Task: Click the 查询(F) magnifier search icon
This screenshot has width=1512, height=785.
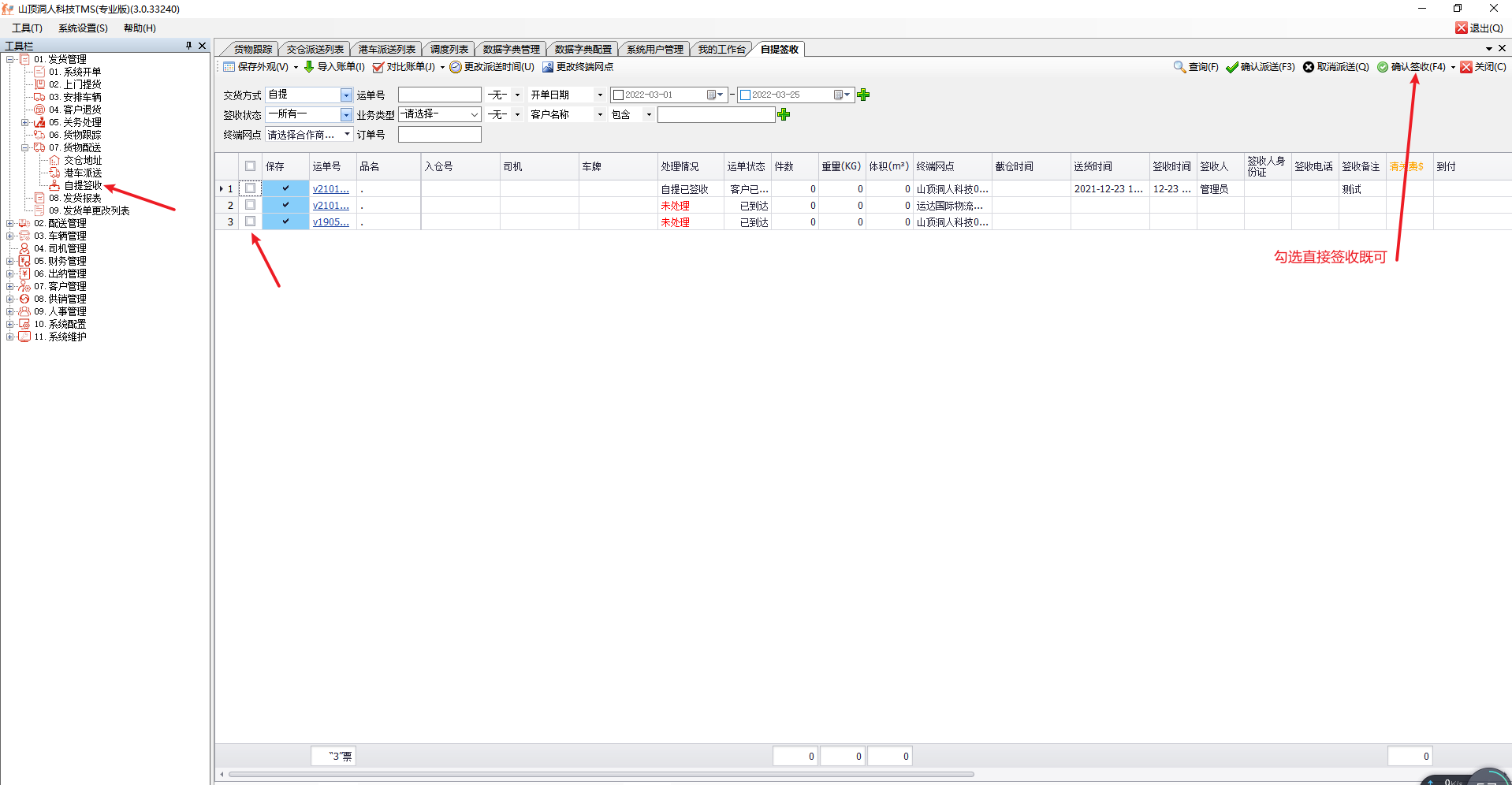Action: pyautogui.click(x=1179, y=67)
